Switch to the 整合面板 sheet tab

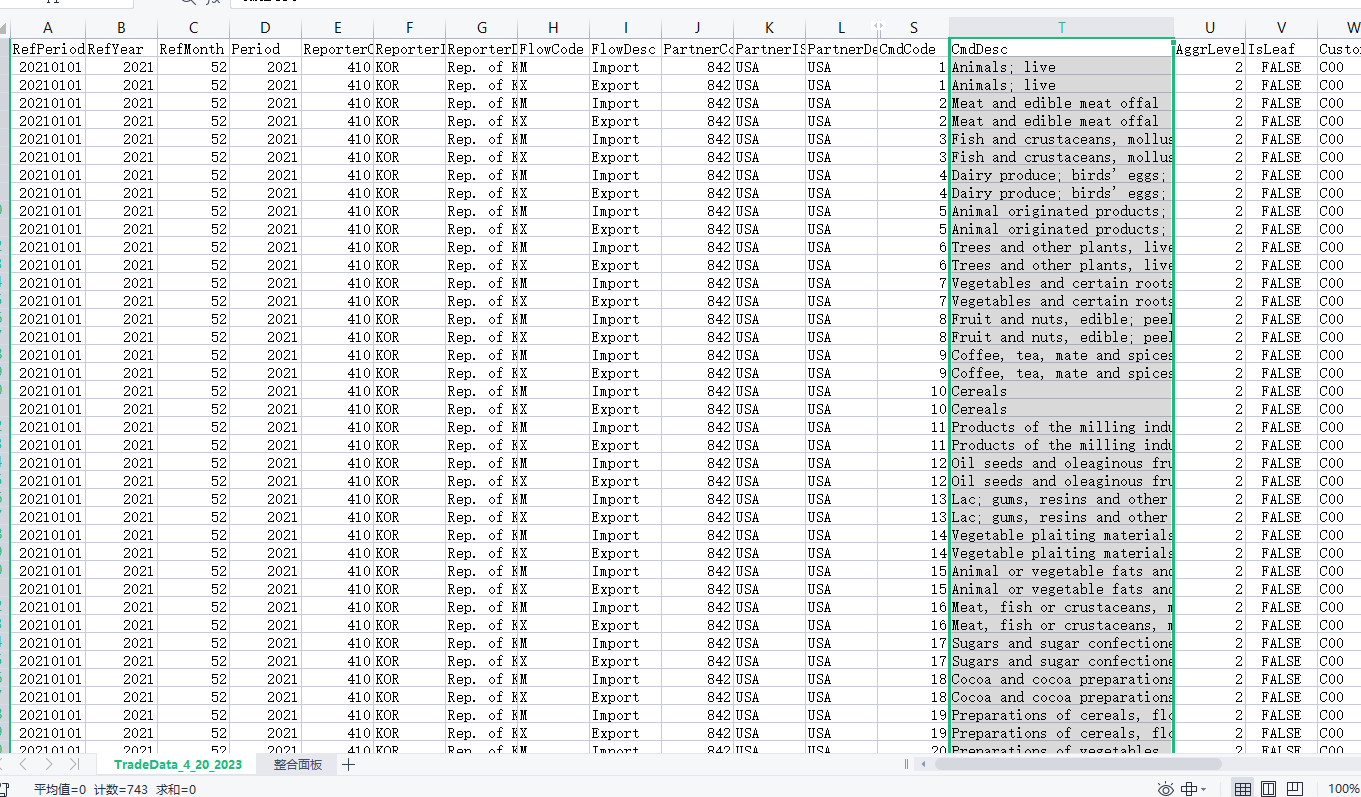tap(298, 764)
